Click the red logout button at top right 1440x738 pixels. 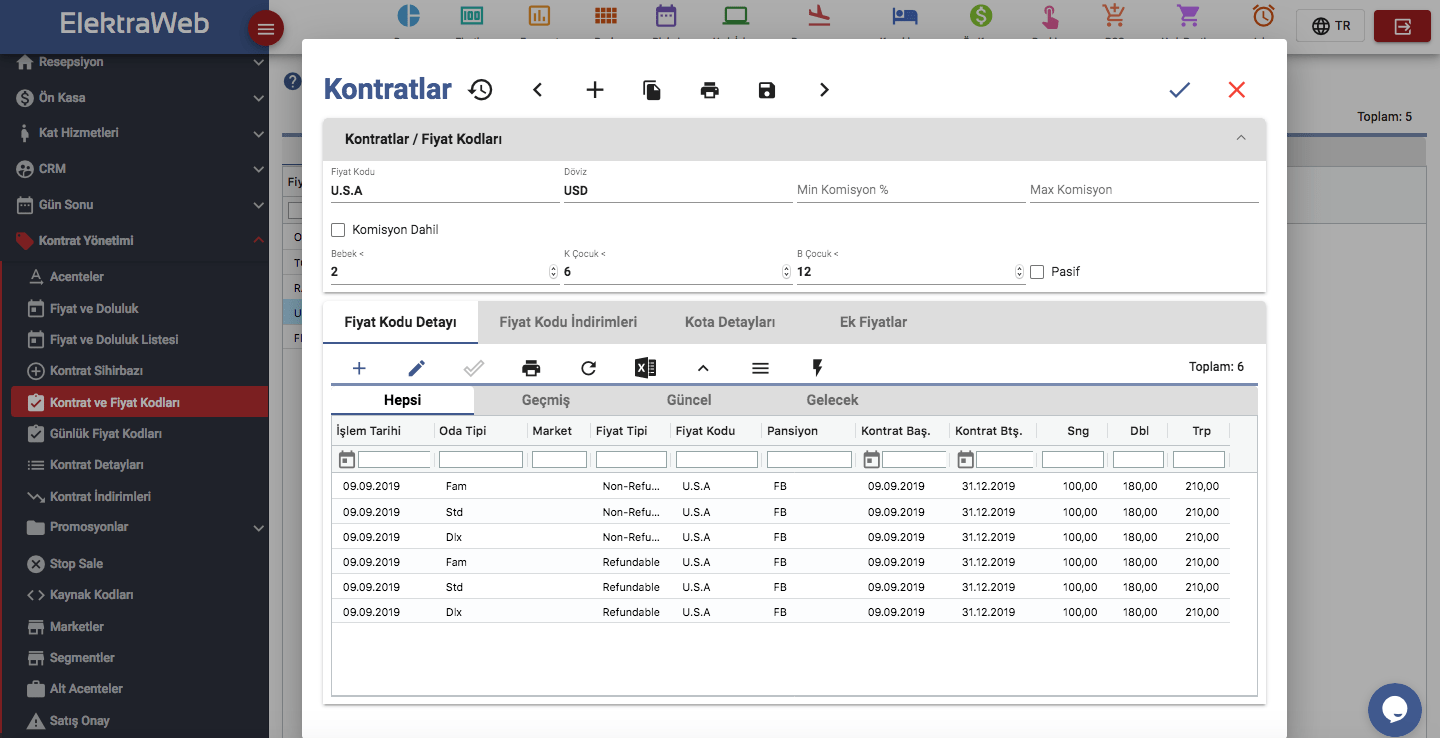click(x=1402, y=26)
